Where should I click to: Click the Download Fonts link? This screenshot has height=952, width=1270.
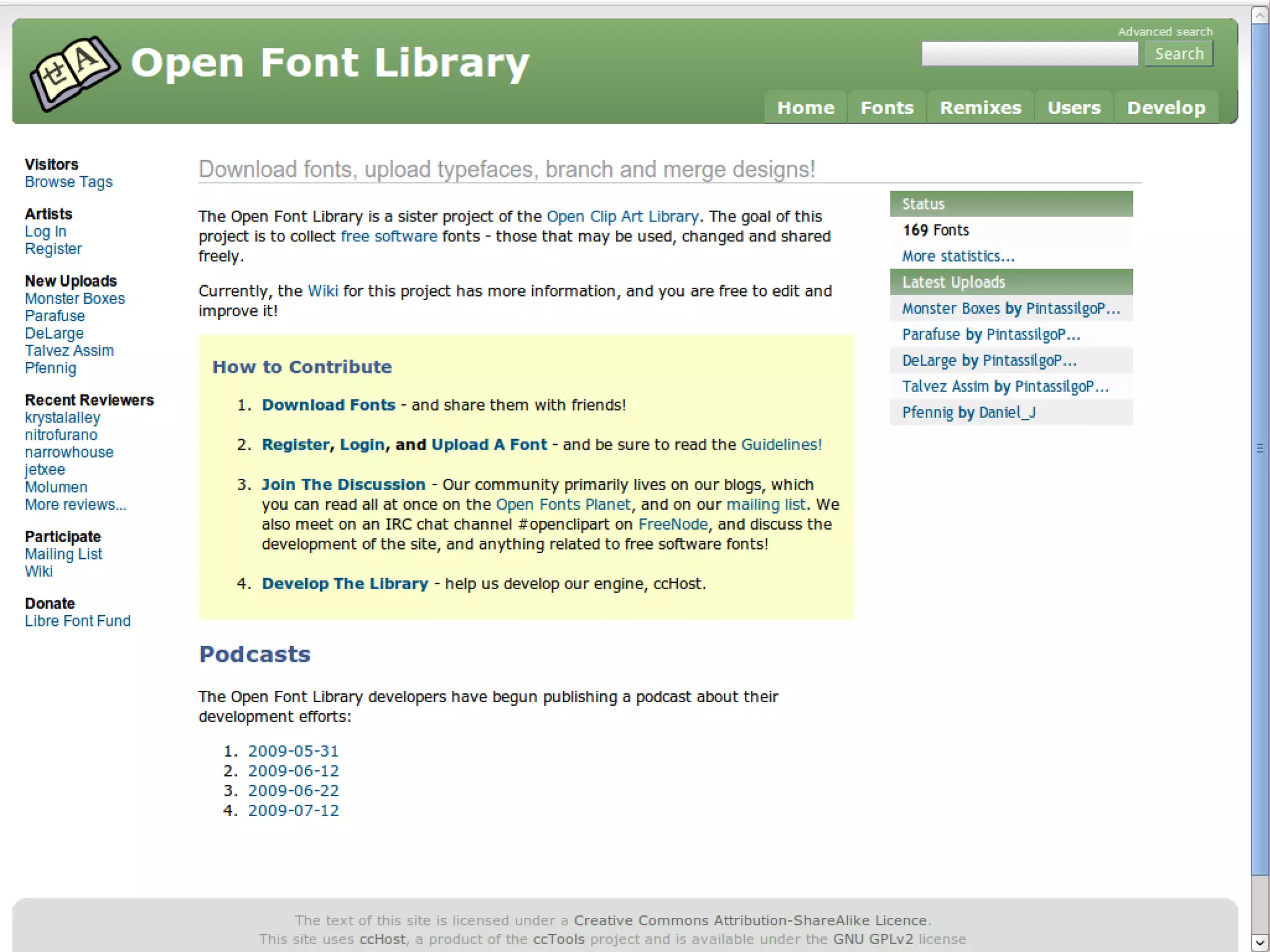pyautogui.click(x=328, y=405)
